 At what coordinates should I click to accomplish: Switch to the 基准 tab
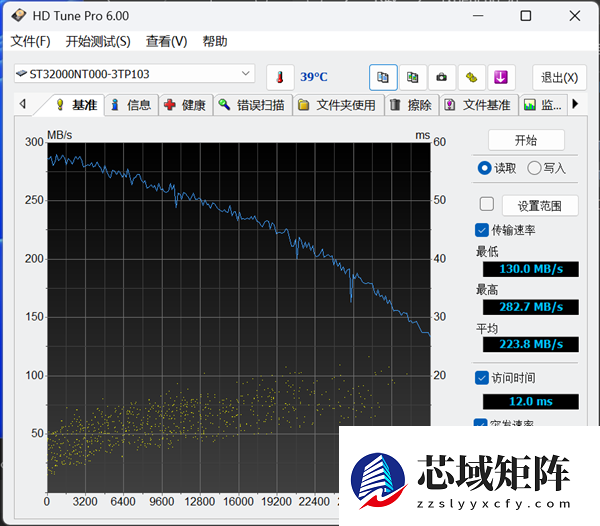76,105
